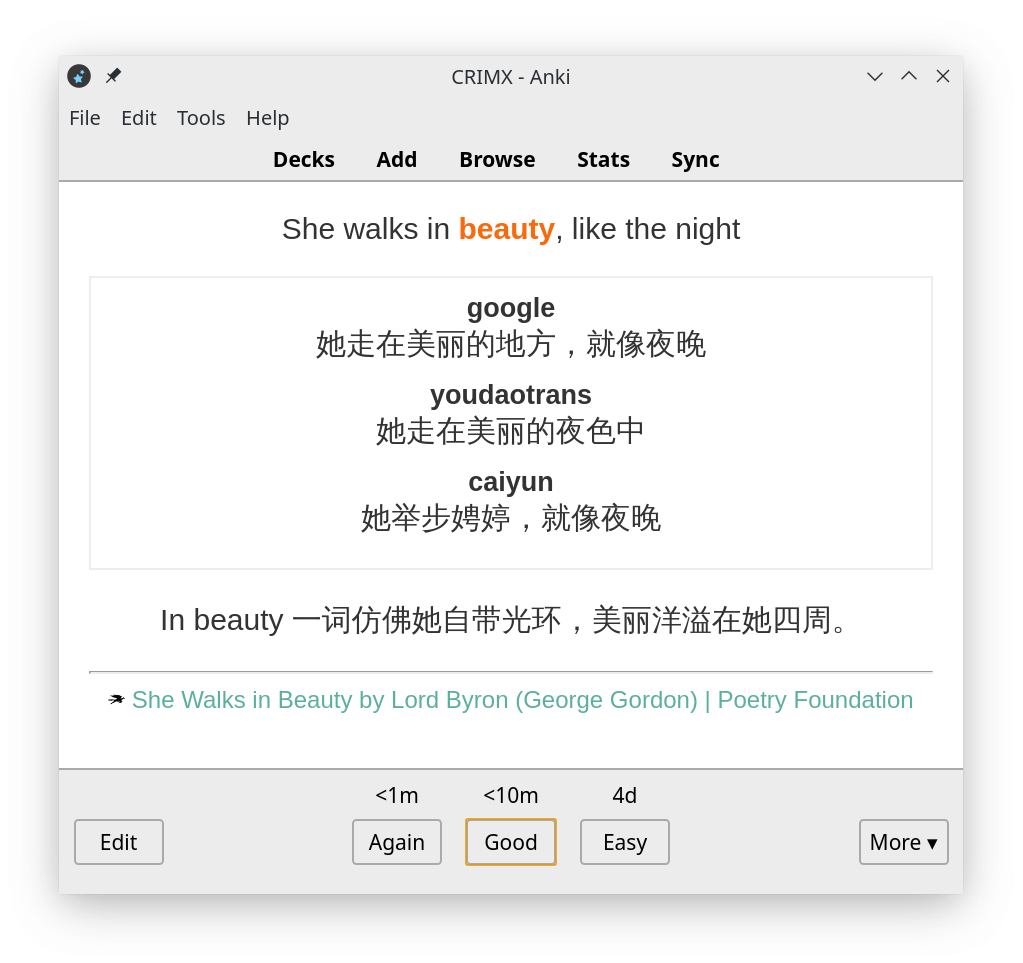Go to the Decks view

pos(304,160)
